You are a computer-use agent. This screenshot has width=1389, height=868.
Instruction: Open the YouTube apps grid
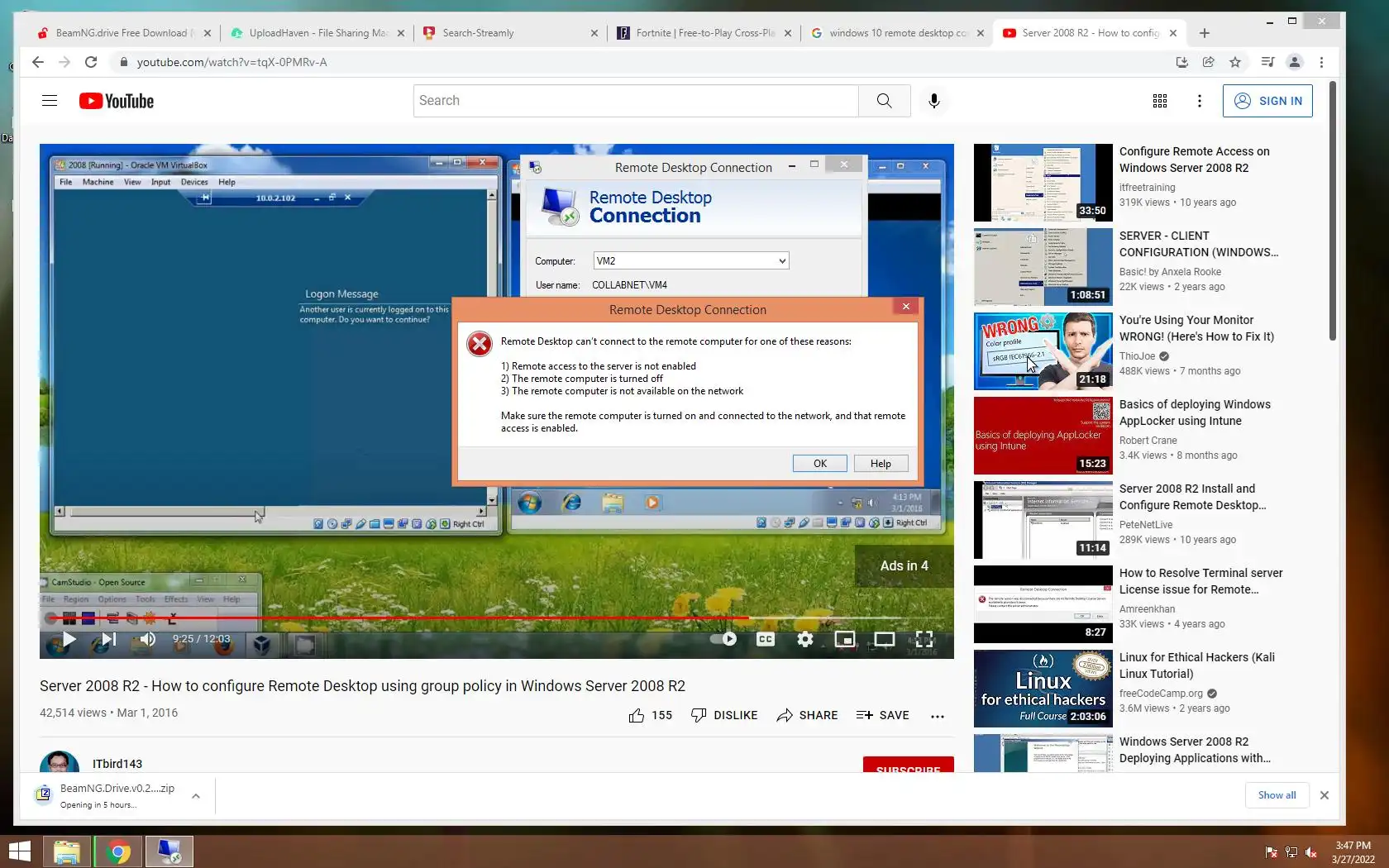(x=1160, y=101)
